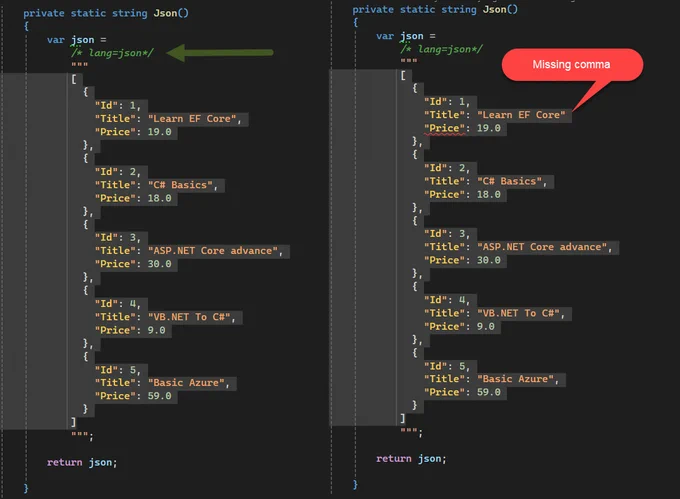
Task: Click price value 18.0 in right snippet
Action: tap(489, 194)
